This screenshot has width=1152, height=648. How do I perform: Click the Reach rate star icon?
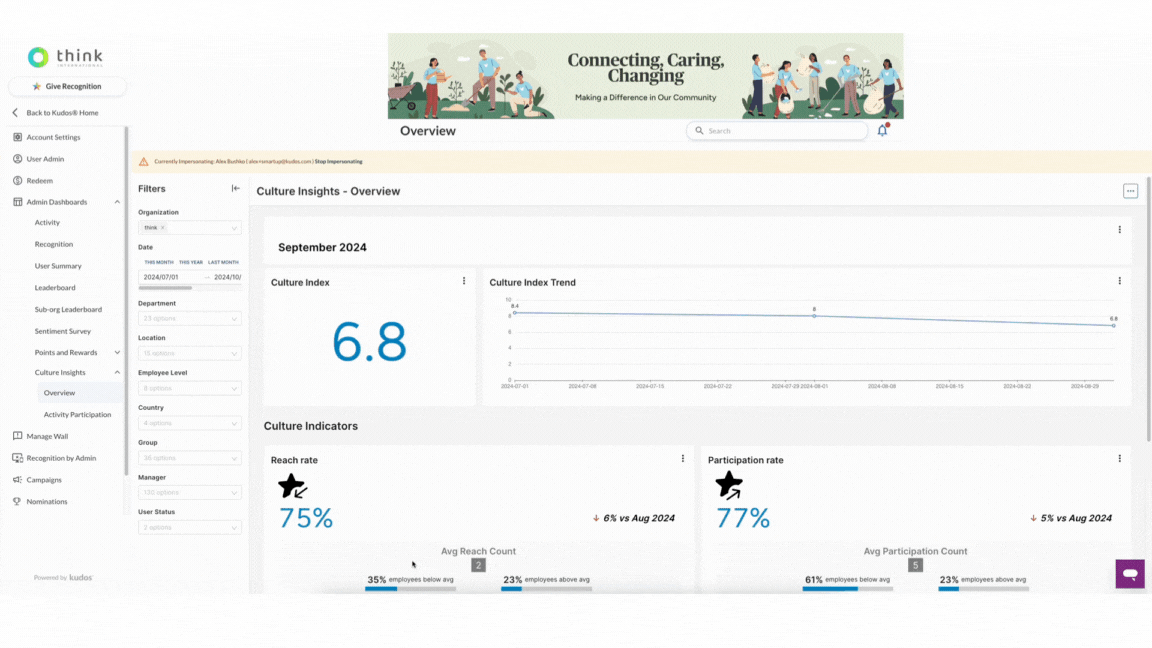[x=292, y=486]
